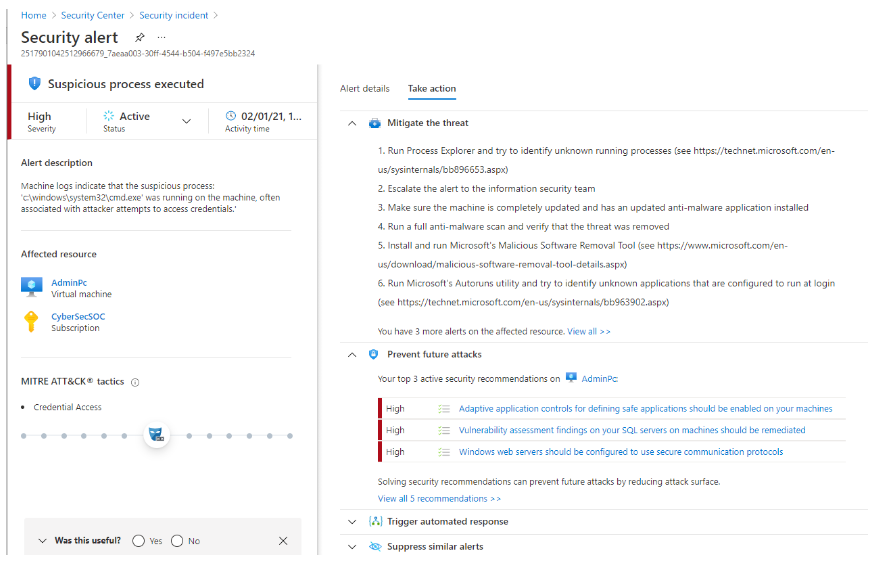
Task: Navigate to Security Center breadcrumb
Action: 92,15
